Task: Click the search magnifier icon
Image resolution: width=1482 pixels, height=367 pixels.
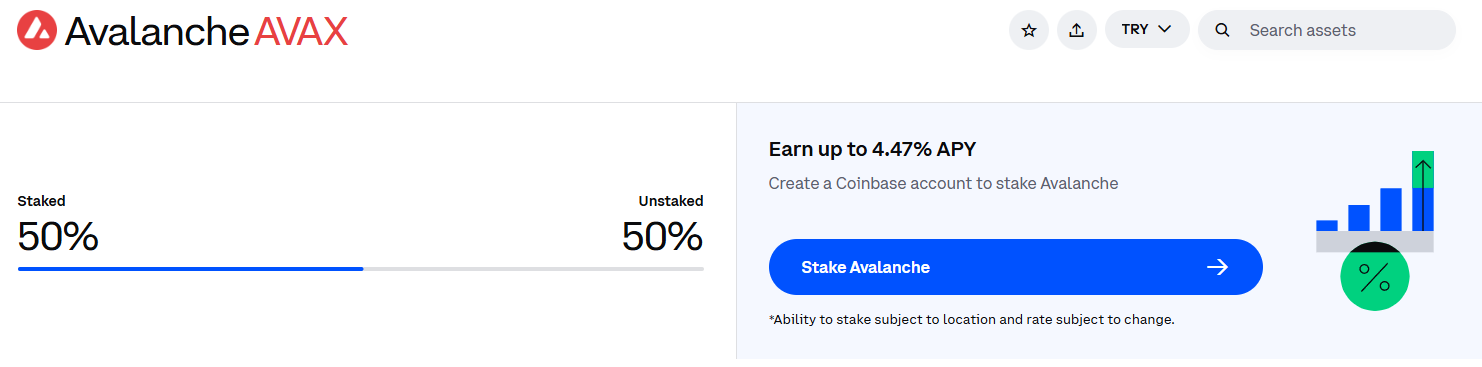Action: [x=1222, y=30]
